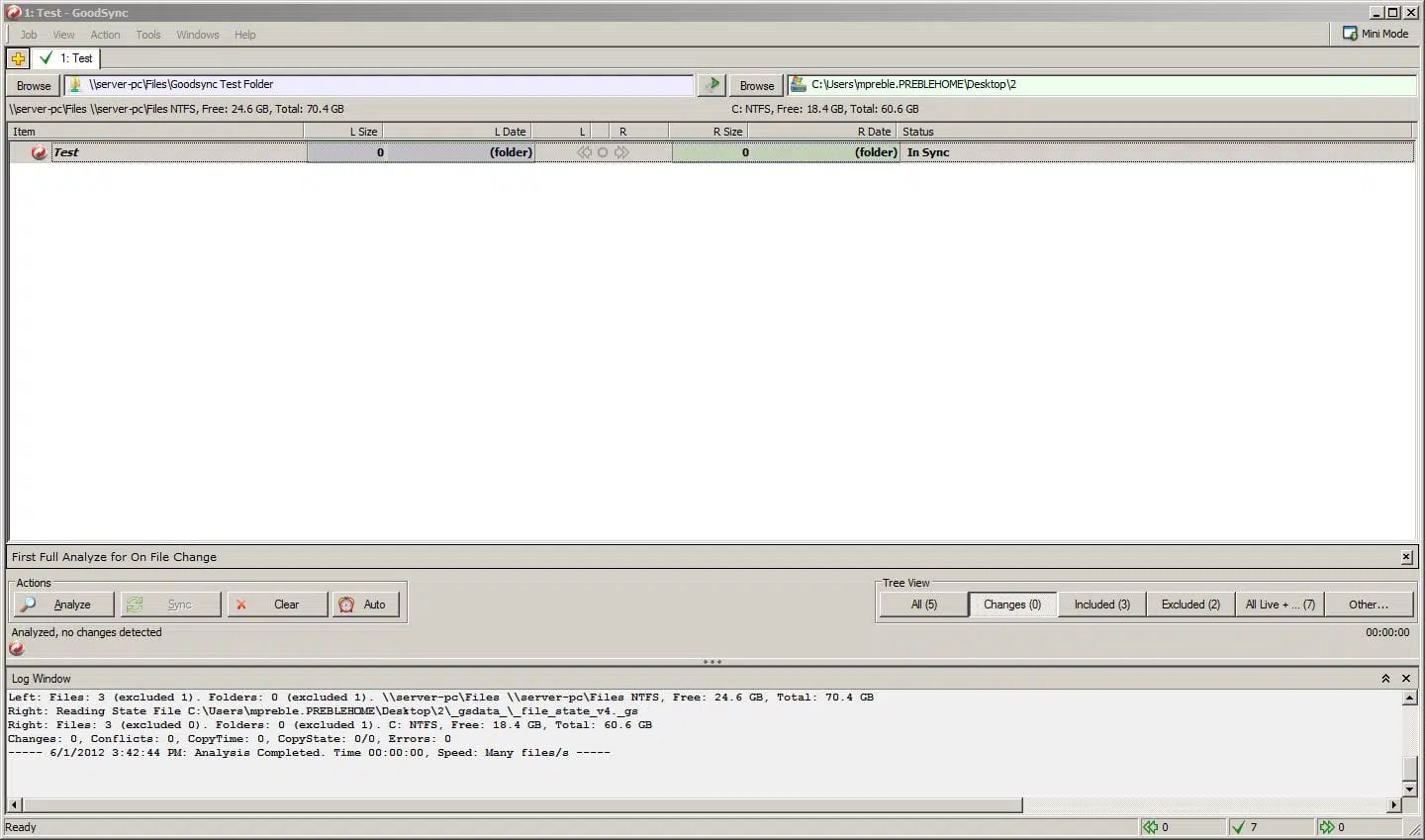
Task: Close the Log Window
Action: point(1406,679)
